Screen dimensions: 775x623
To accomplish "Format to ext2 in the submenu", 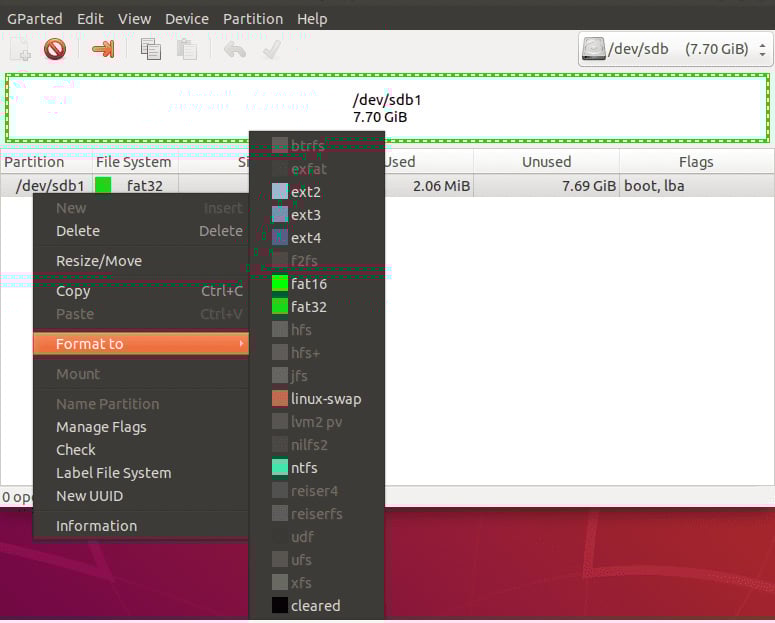I will (317, 192).
